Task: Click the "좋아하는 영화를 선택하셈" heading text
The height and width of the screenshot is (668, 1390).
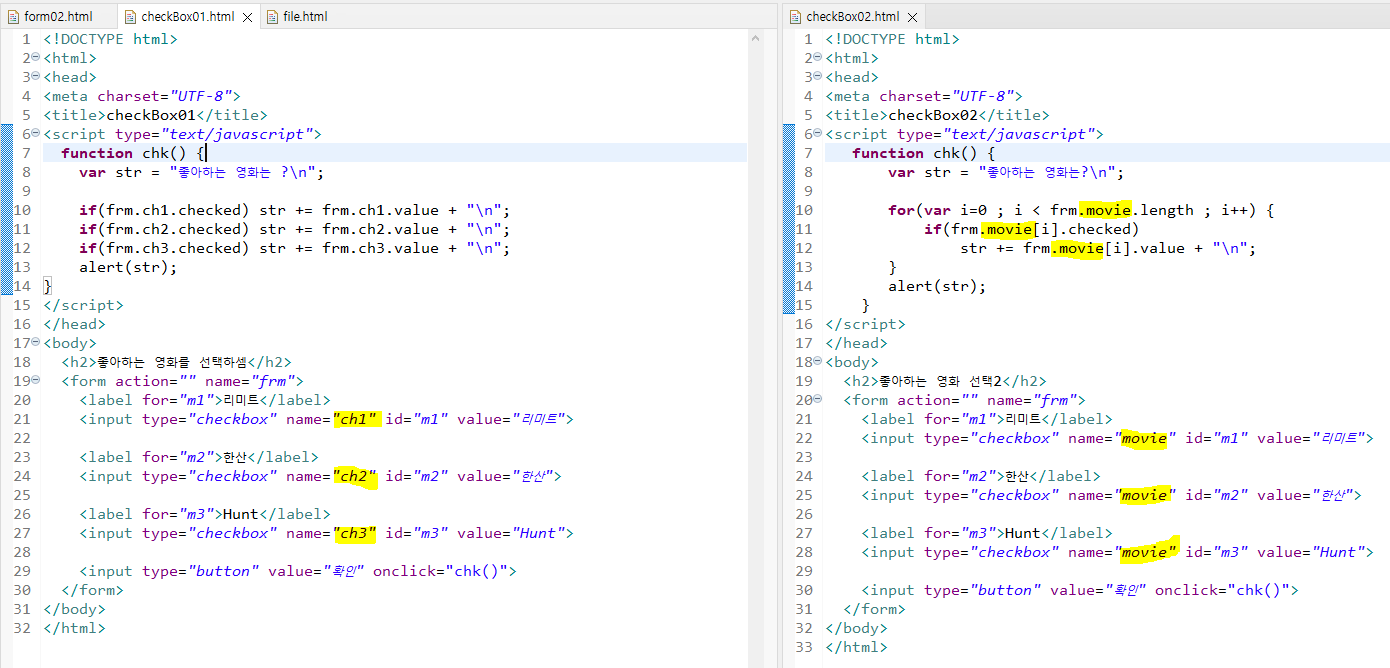Action: point(172,362)
